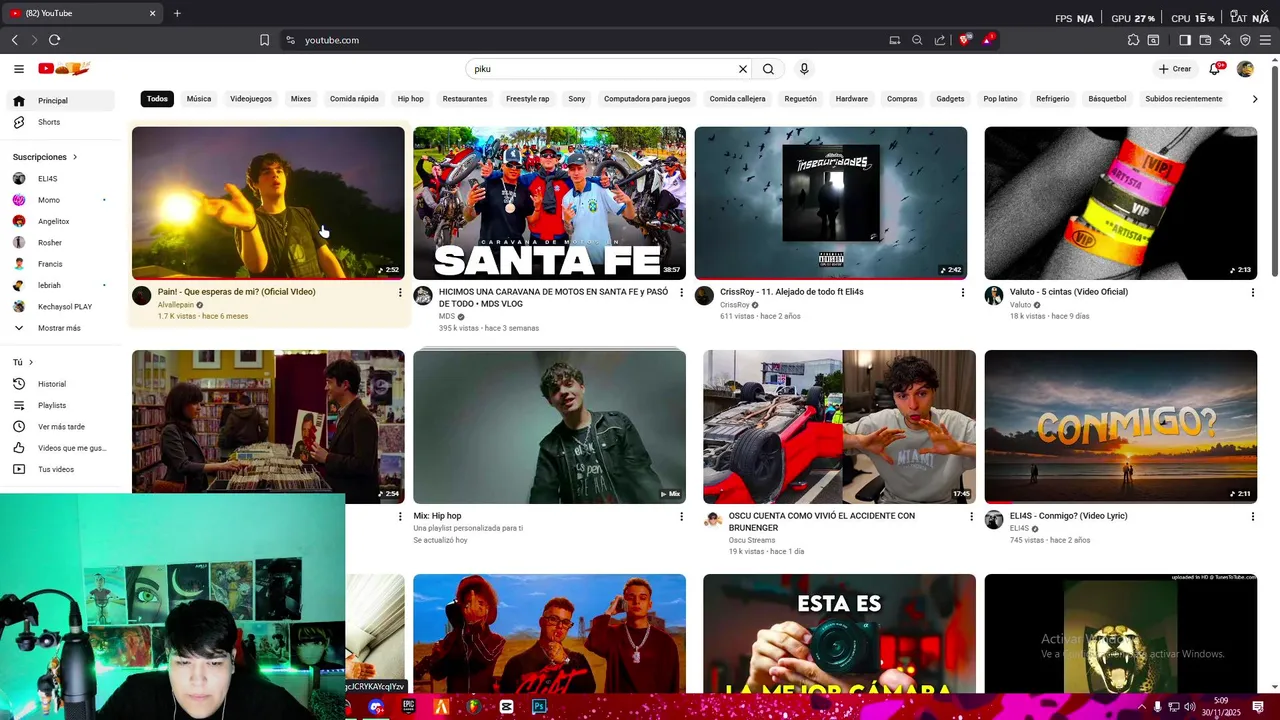Image resolution: width=1280 pixels, height=720 pixels.
Task: Reload the page
Action: [x=54, y=40]
